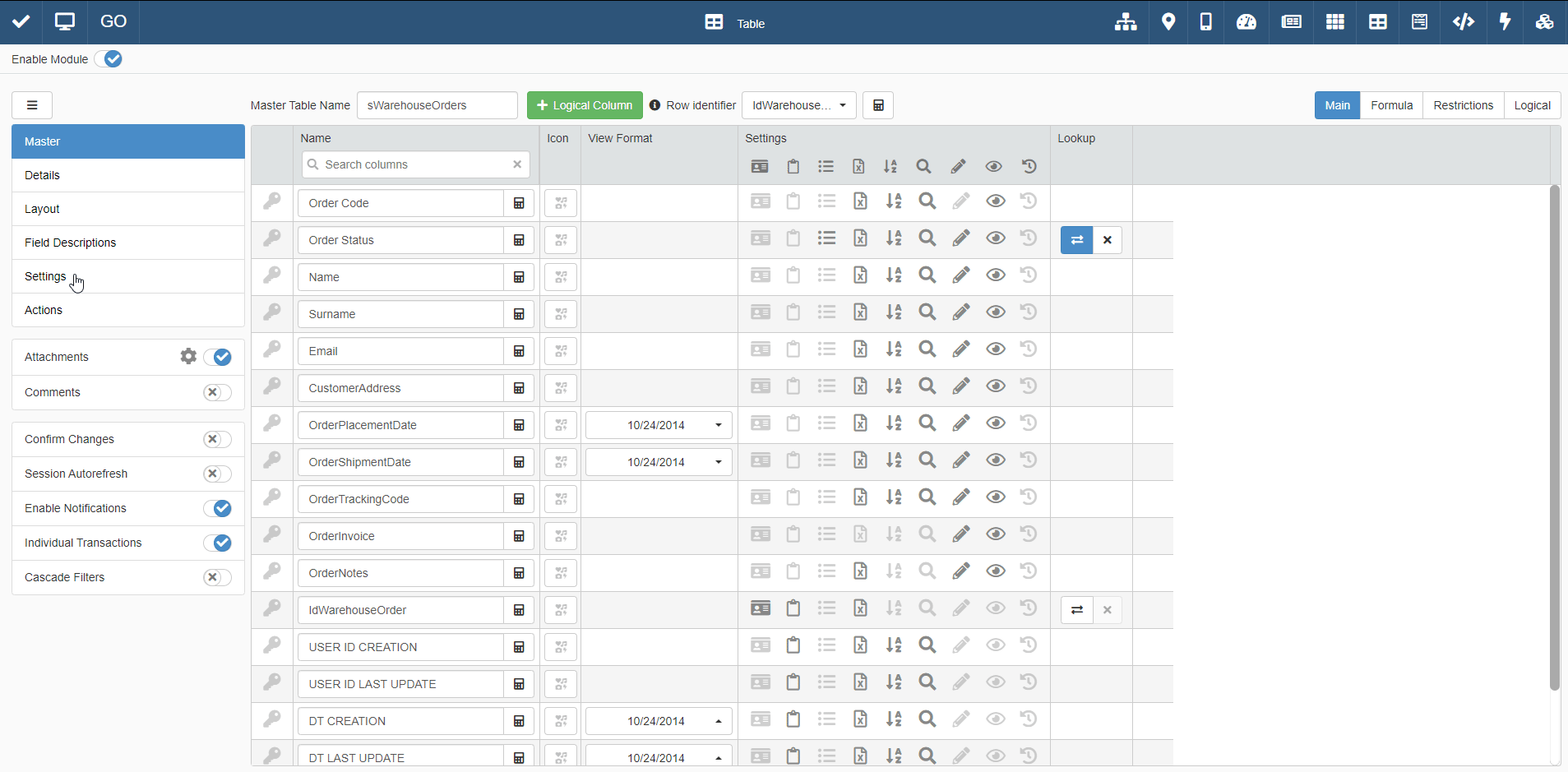Screen dimensions: 1568x772
Task: Open the code editor brackets icon
Action: [1463, 22]
